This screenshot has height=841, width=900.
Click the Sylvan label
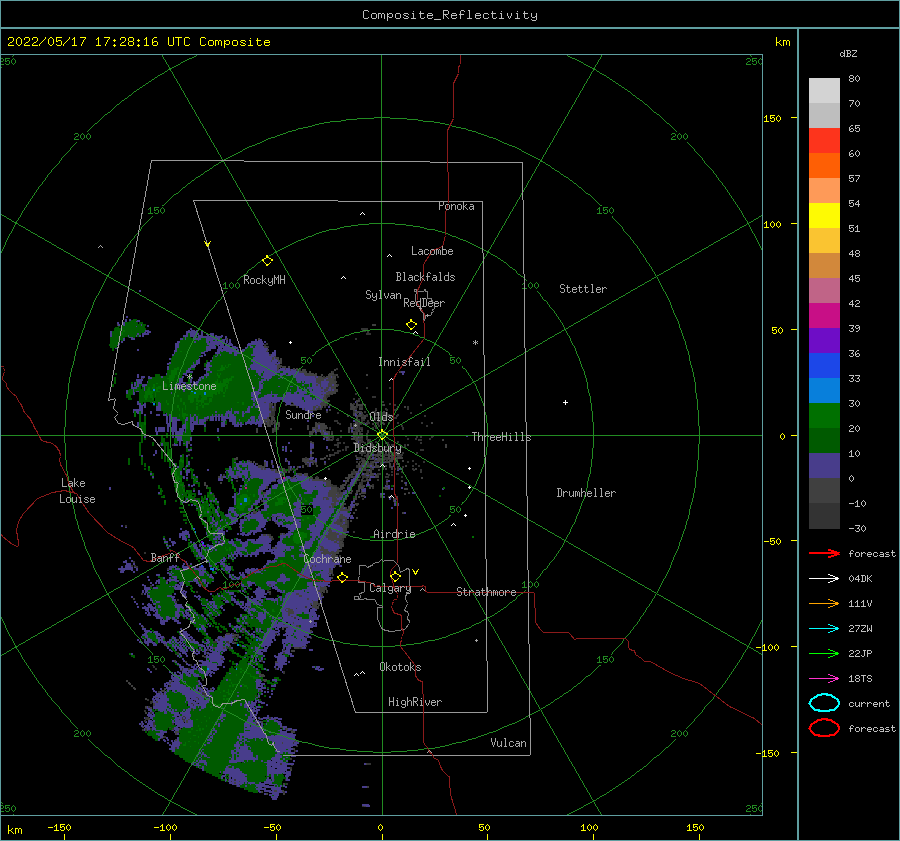[383, 295]
